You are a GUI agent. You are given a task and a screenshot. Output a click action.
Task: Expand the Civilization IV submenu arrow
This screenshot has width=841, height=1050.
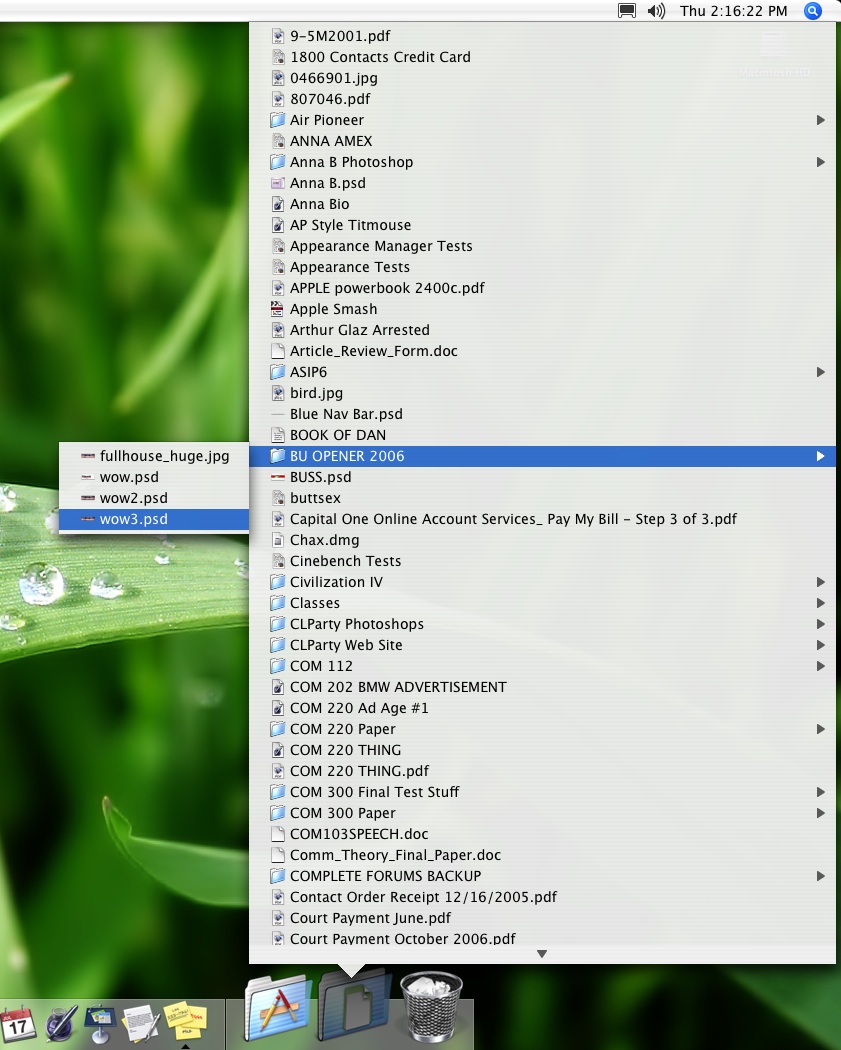(x=820, y=582)
